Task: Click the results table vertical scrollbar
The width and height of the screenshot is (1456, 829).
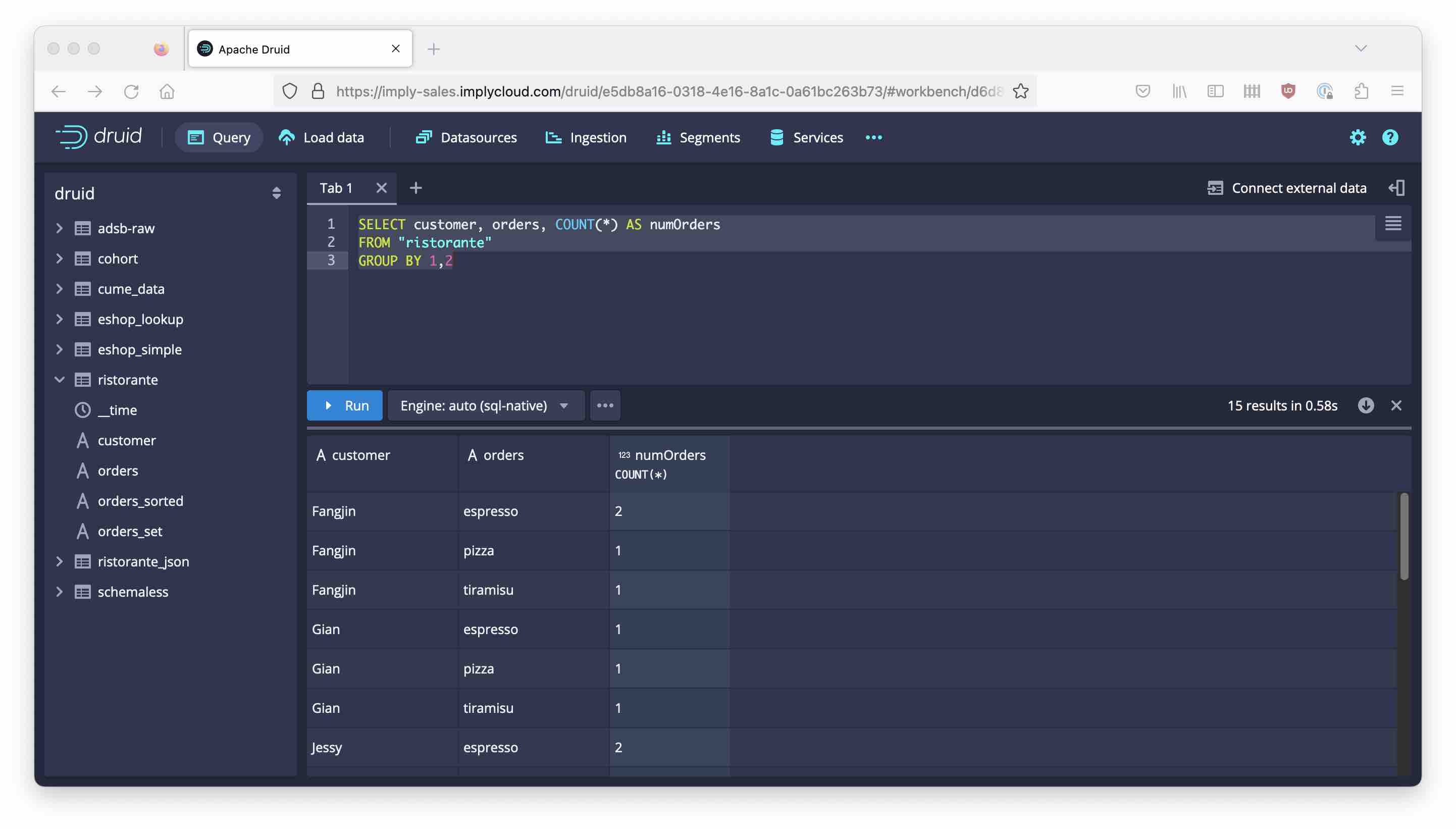Action: pyautogui.click(x=1403, y=536)
